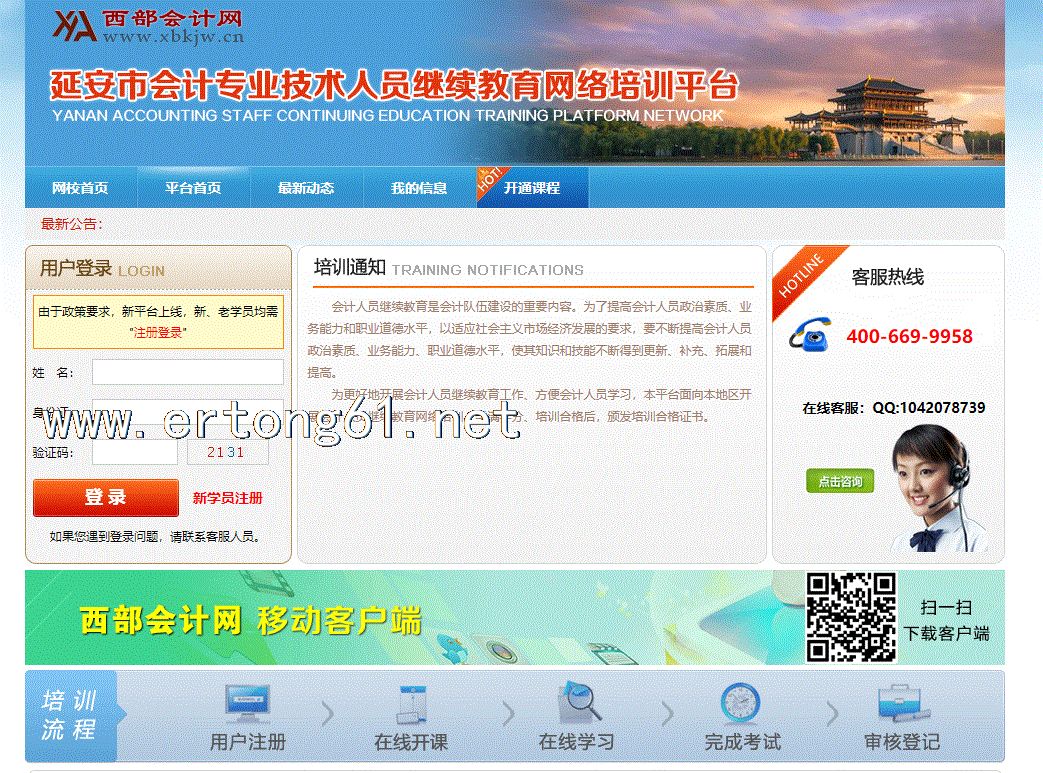Image resolution: width=1043 pixels, height=773 pixels.
Task: Open the 开通课程 hot tab
Action: point(532,188)
